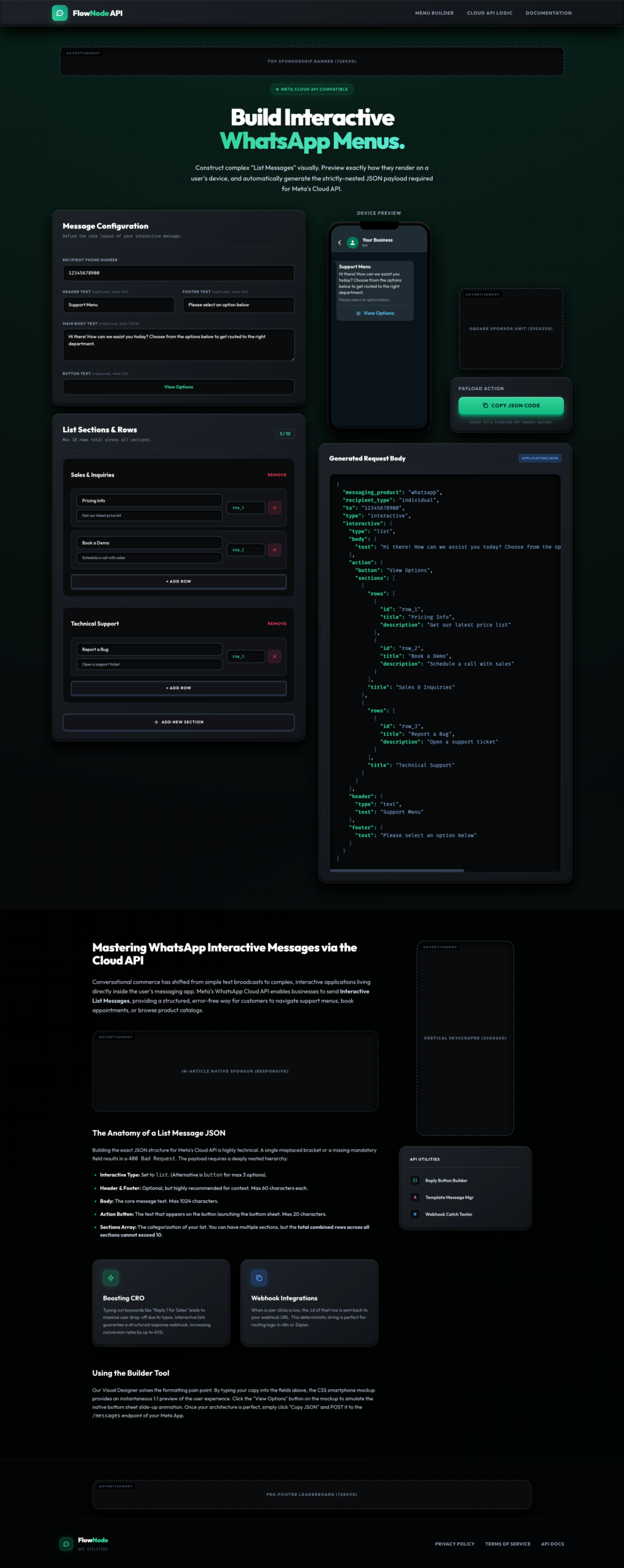
Task: Click the vertical skyscraper ad unit
Action: coord(465,1038)
